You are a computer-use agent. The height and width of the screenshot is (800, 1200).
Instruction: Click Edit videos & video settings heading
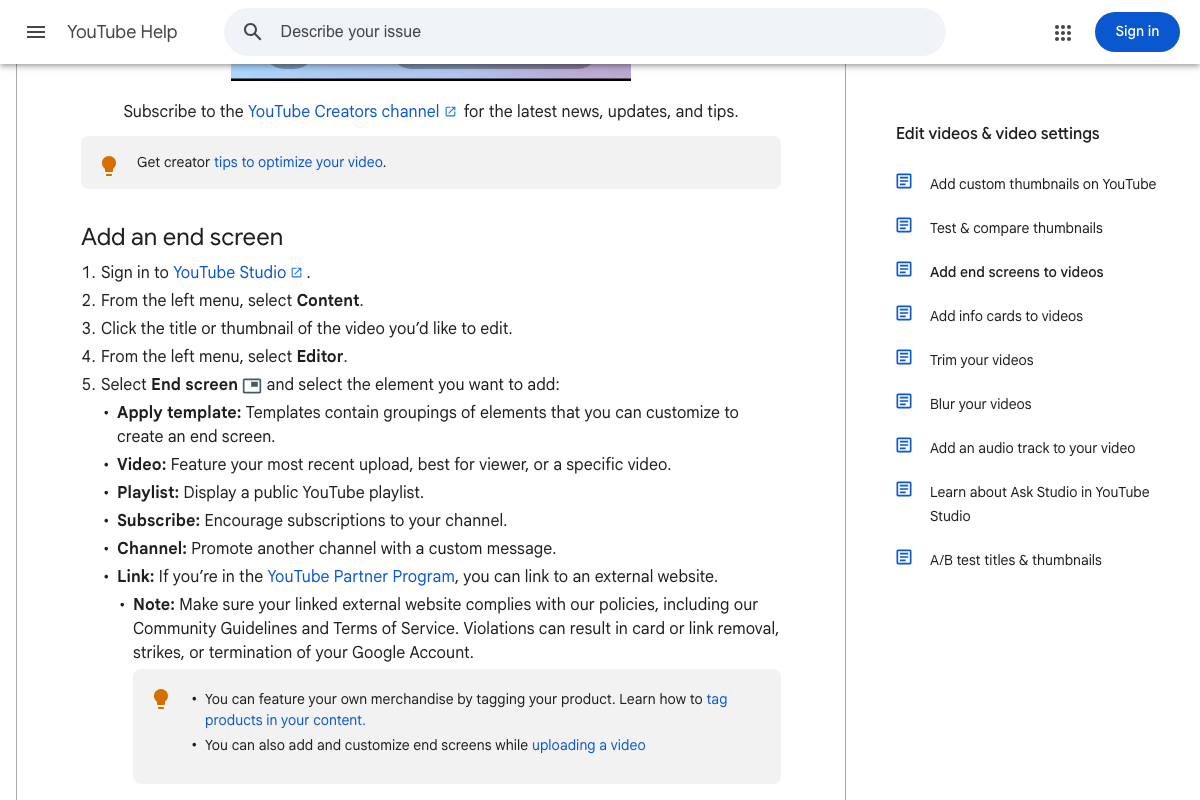[997, 134]
